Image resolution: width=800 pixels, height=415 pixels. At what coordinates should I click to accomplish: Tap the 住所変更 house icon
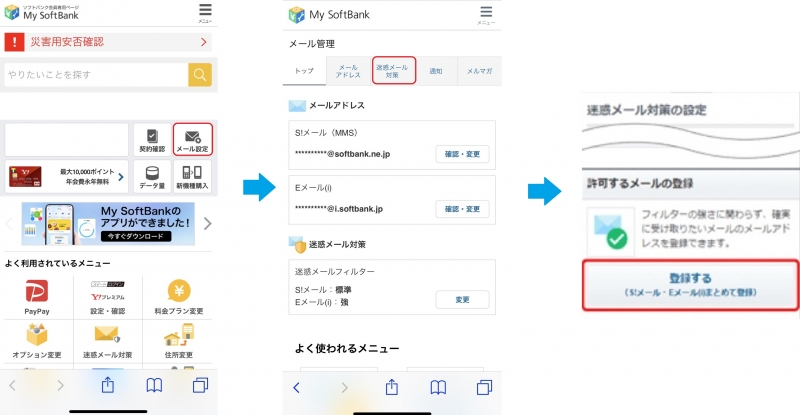pos(180,338)
